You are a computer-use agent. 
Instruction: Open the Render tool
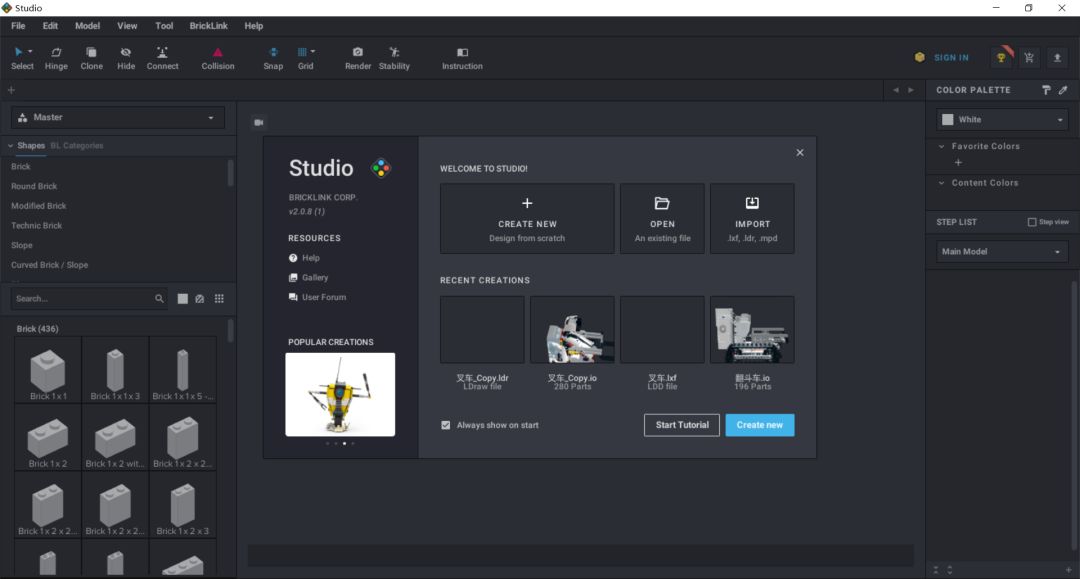[357, 59]
